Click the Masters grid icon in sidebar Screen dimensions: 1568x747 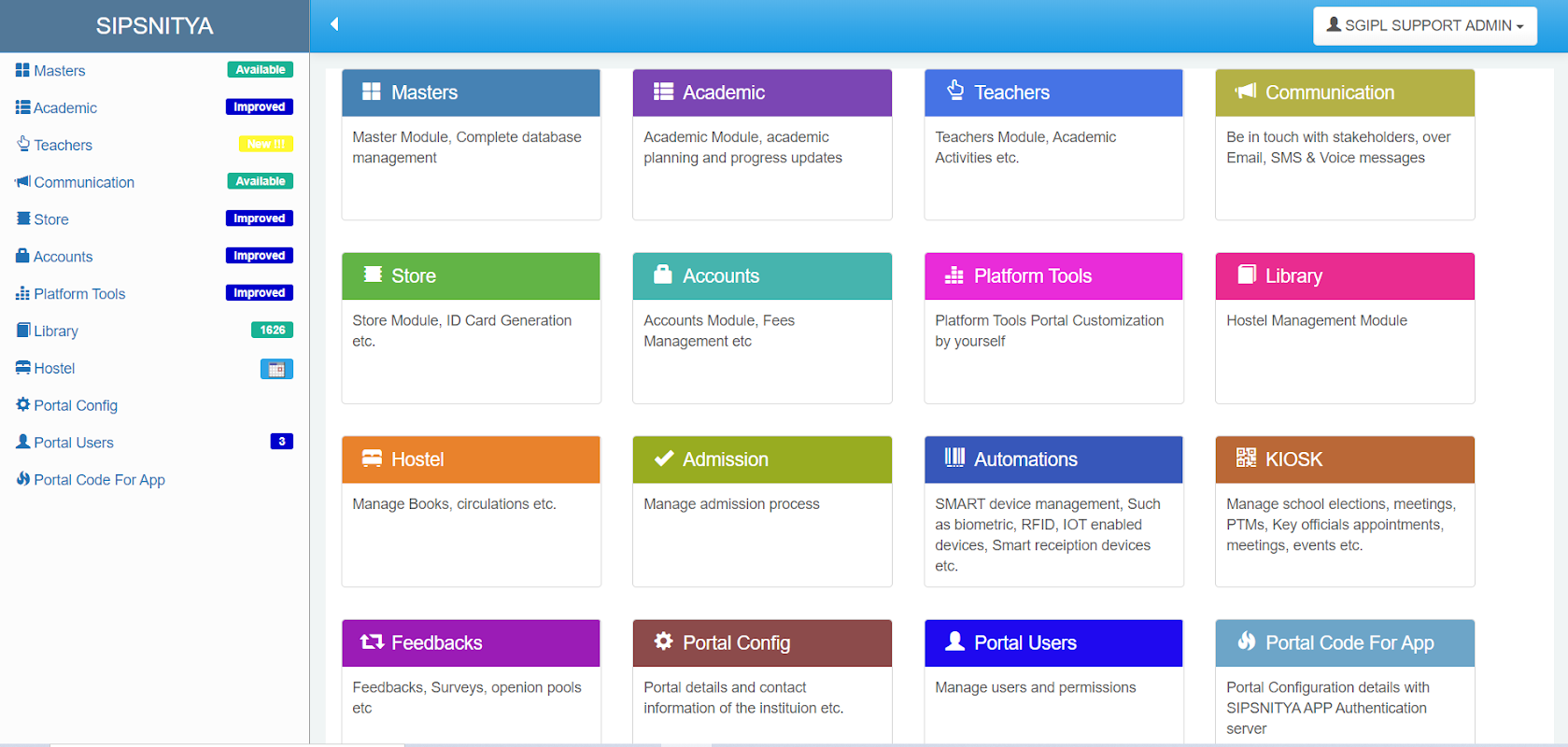pyautogui.click(x=22, y=70)
